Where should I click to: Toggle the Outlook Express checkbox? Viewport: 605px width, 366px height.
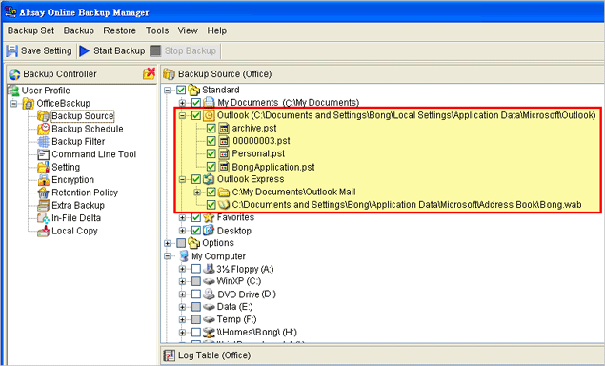coord(196,179)
